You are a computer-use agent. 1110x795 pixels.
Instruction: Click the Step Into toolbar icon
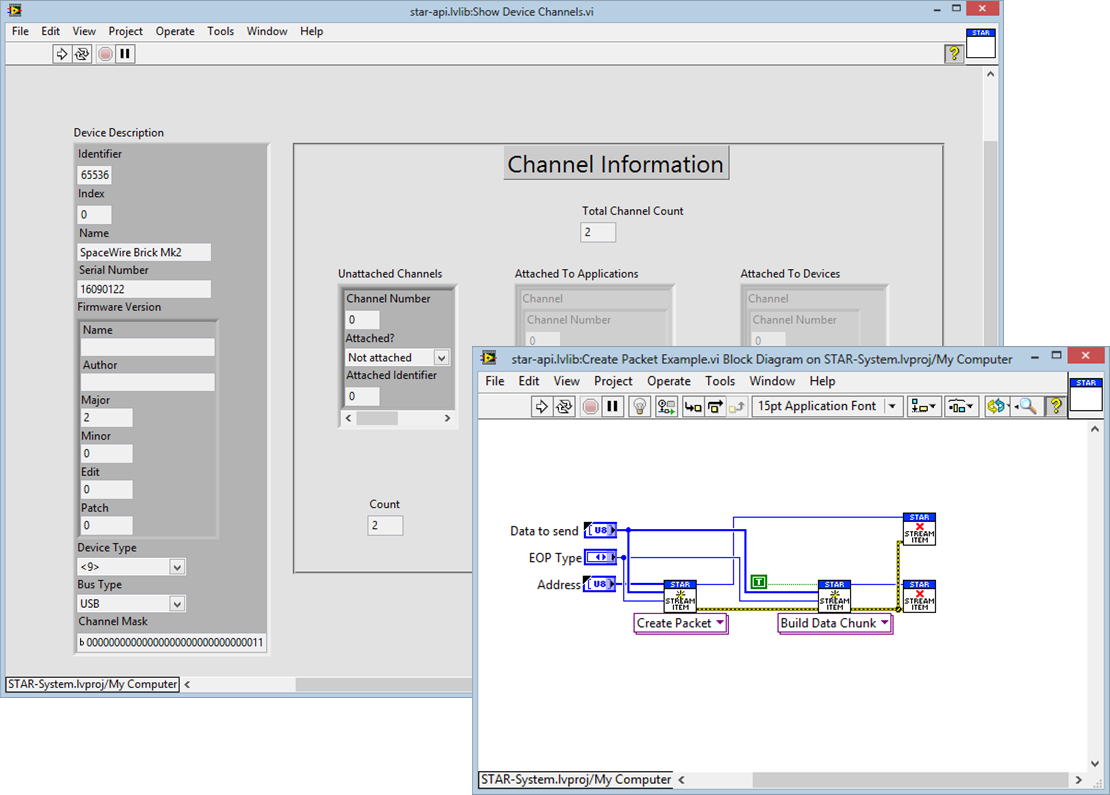[693, 406]
